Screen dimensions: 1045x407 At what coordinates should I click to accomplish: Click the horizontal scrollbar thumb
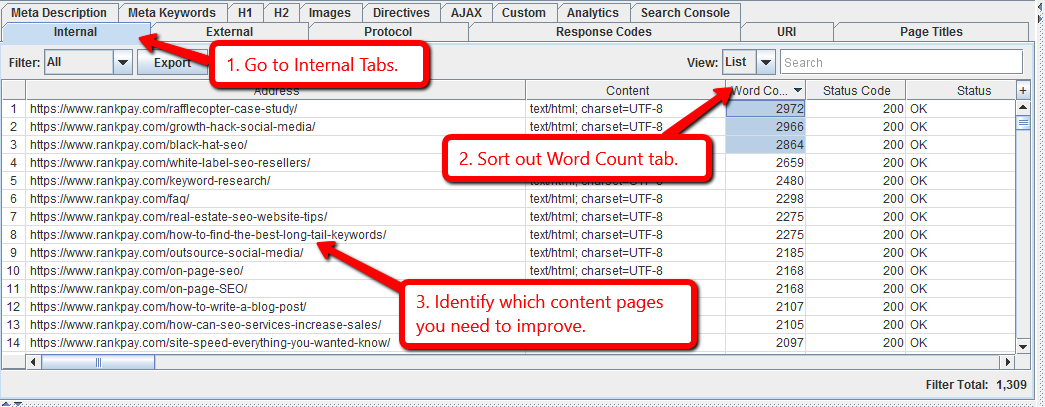98,362
